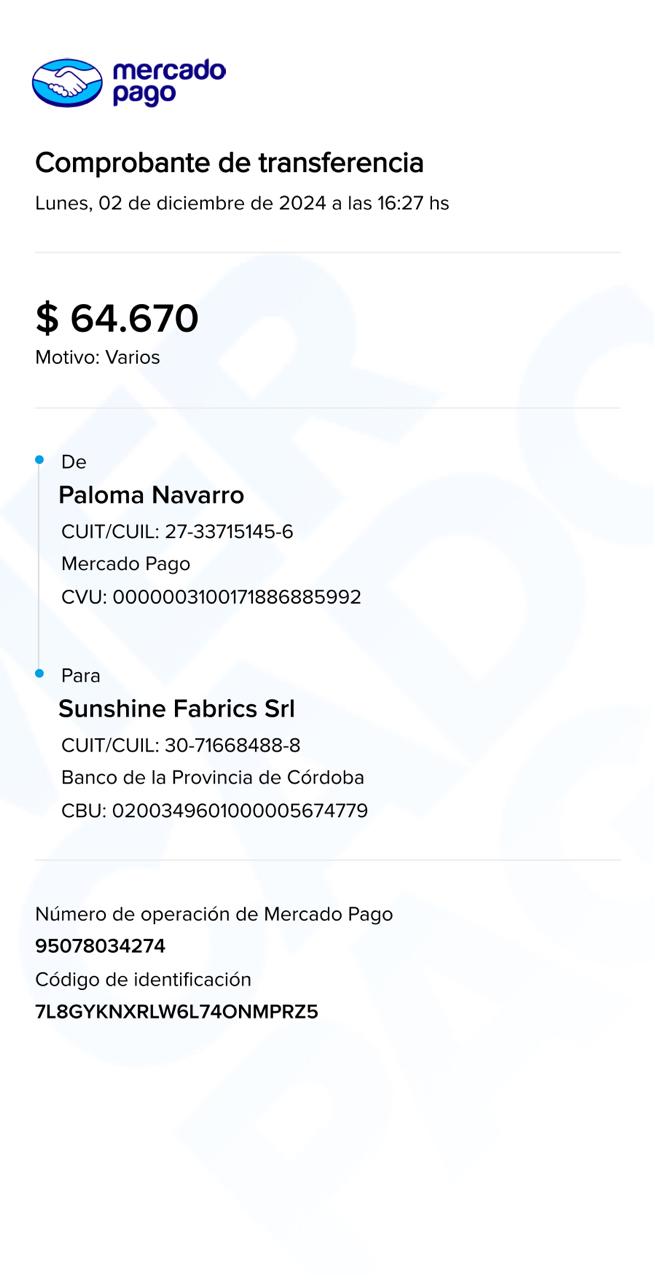This screenshot has width=655, height=1280.
Task: Click the "Código de identificación" label
Action: point(143,980)
